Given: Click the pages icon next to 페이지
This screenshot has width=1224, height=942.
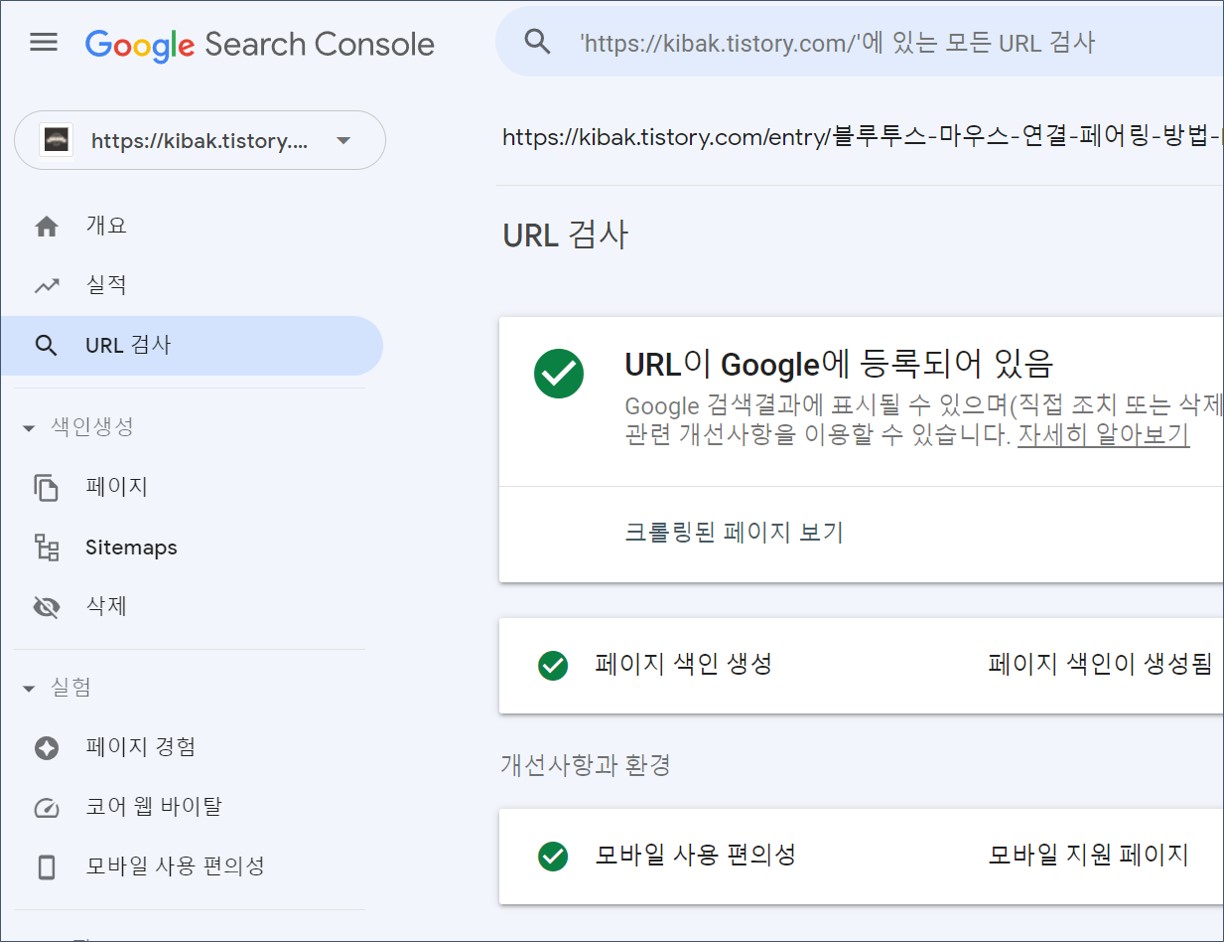Looking at the screenshot, I should click(x=46, y=488).
